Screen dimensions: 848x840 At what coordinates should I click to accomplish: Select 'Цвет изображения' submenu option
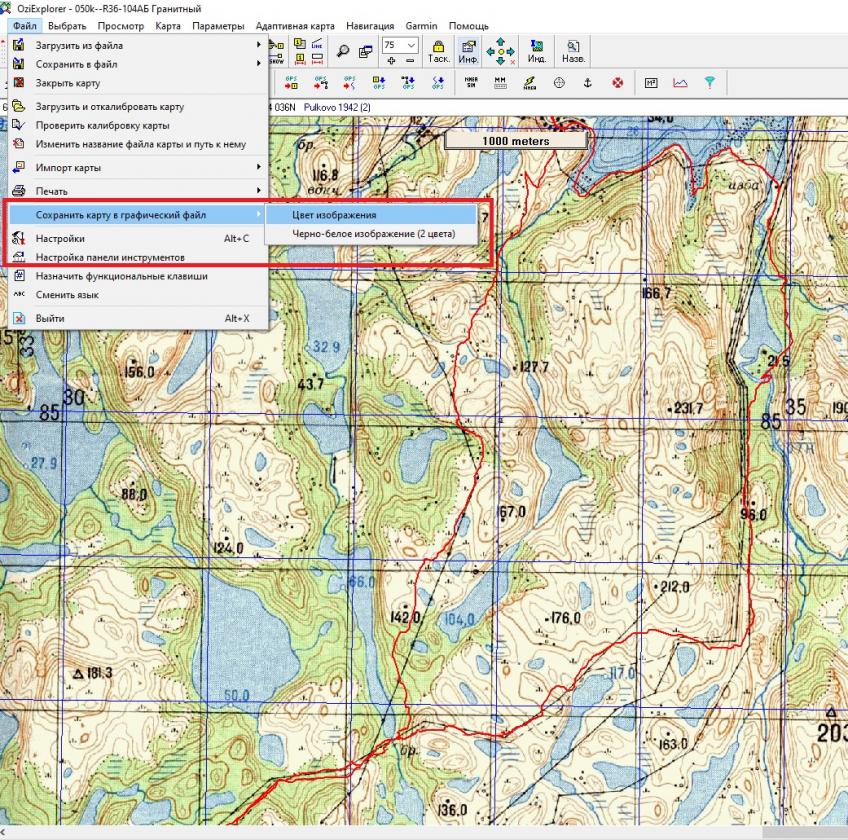click(334, 215)
